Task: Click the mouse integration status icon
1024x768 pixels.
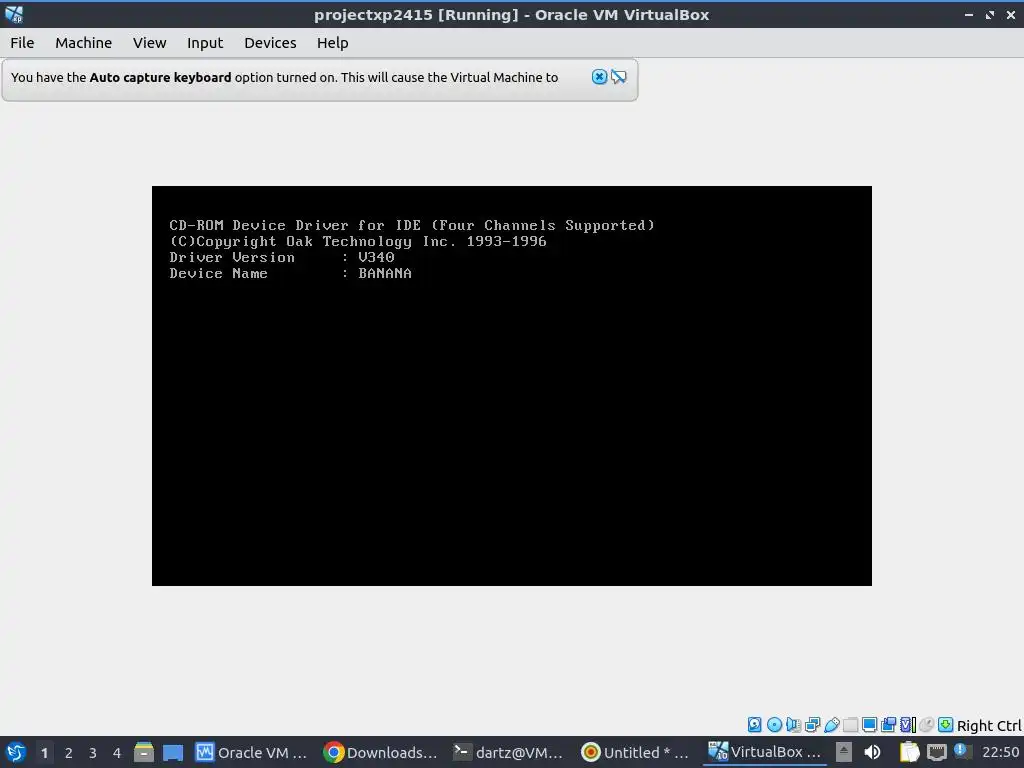Action: (926, 724)
